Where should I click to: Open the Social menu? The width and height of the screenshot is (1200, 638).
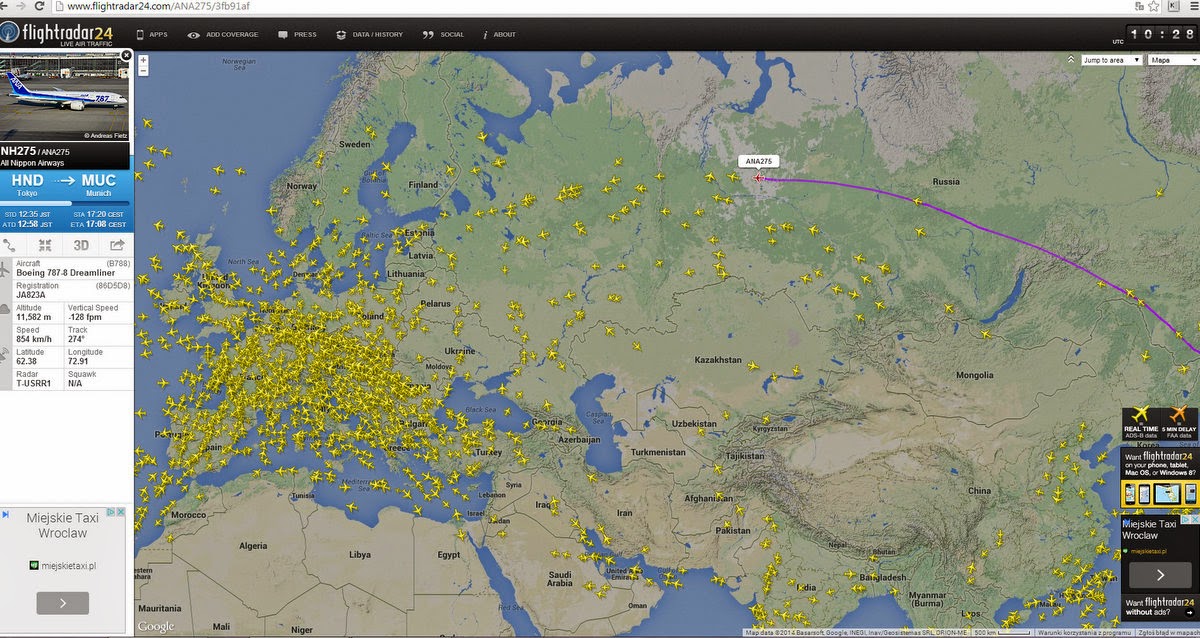tap(443, 35)
